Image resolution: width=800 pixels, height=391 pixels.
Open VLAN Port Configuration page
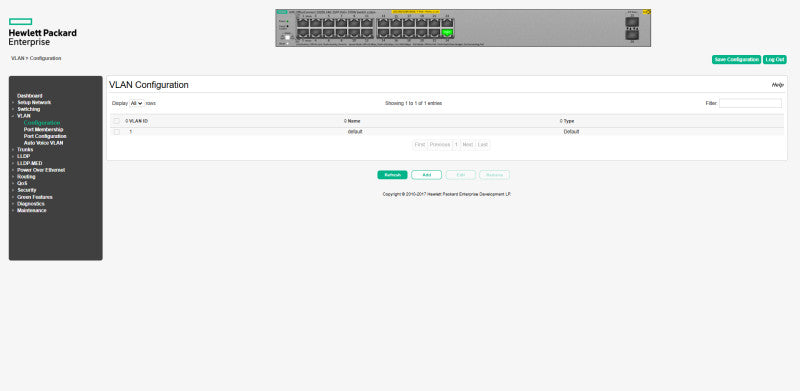pyautogui.click(x=45, y=136)
